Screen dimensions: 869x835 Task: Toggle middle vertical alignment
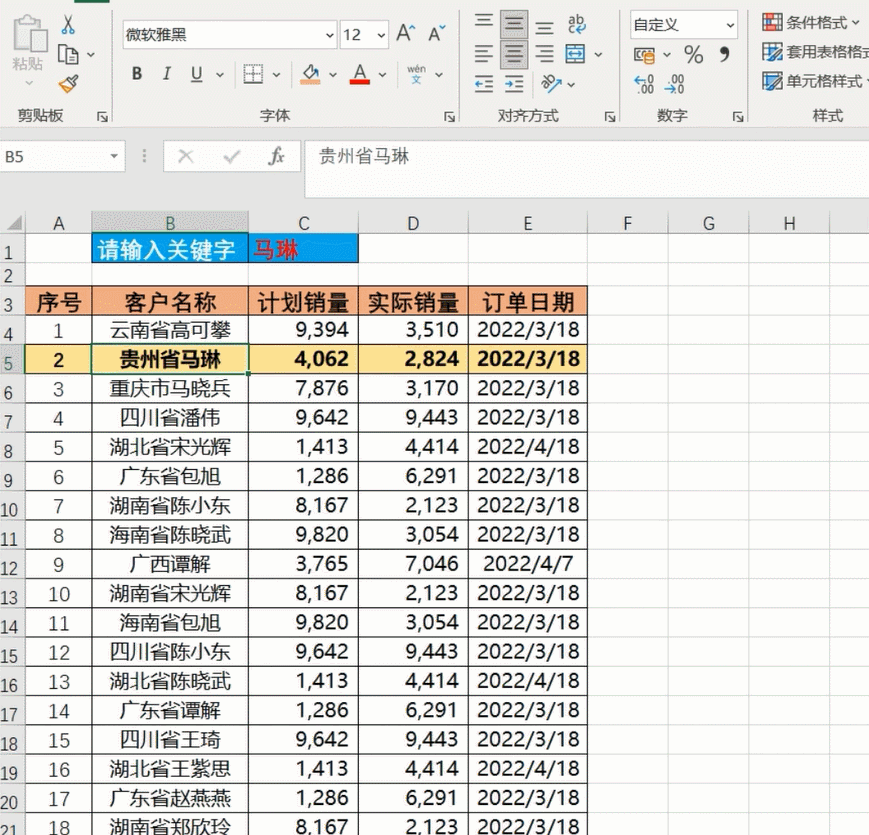click(514, 23)
